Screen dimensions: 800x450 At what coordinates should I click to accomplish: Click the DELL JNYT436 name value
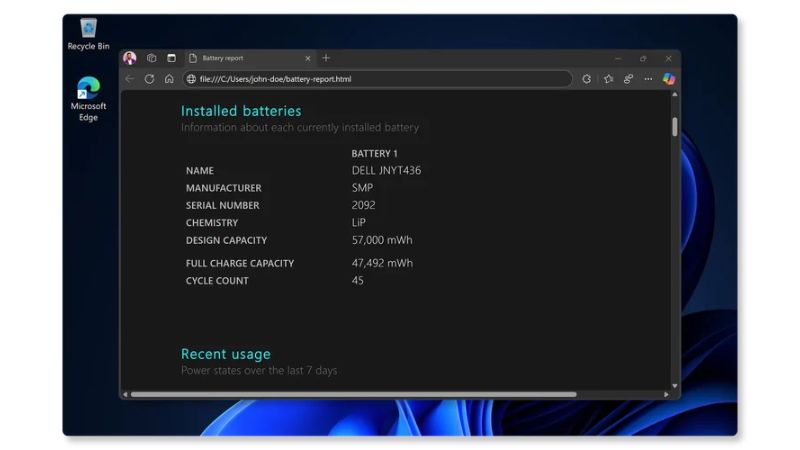[x=386, y=170]
